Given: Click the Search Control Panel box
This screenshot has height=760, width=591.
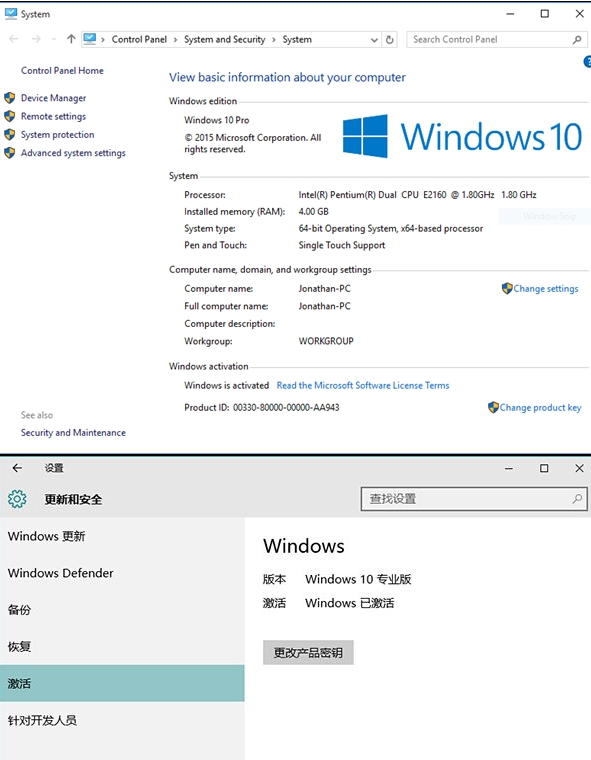Looking at the screenshot, I should (x=497, y=40).
